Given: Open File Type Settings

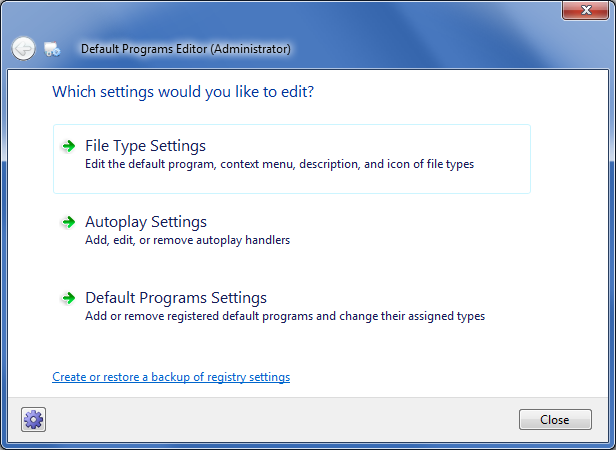Looking at the screenshot, I should (x=146, y=146).
